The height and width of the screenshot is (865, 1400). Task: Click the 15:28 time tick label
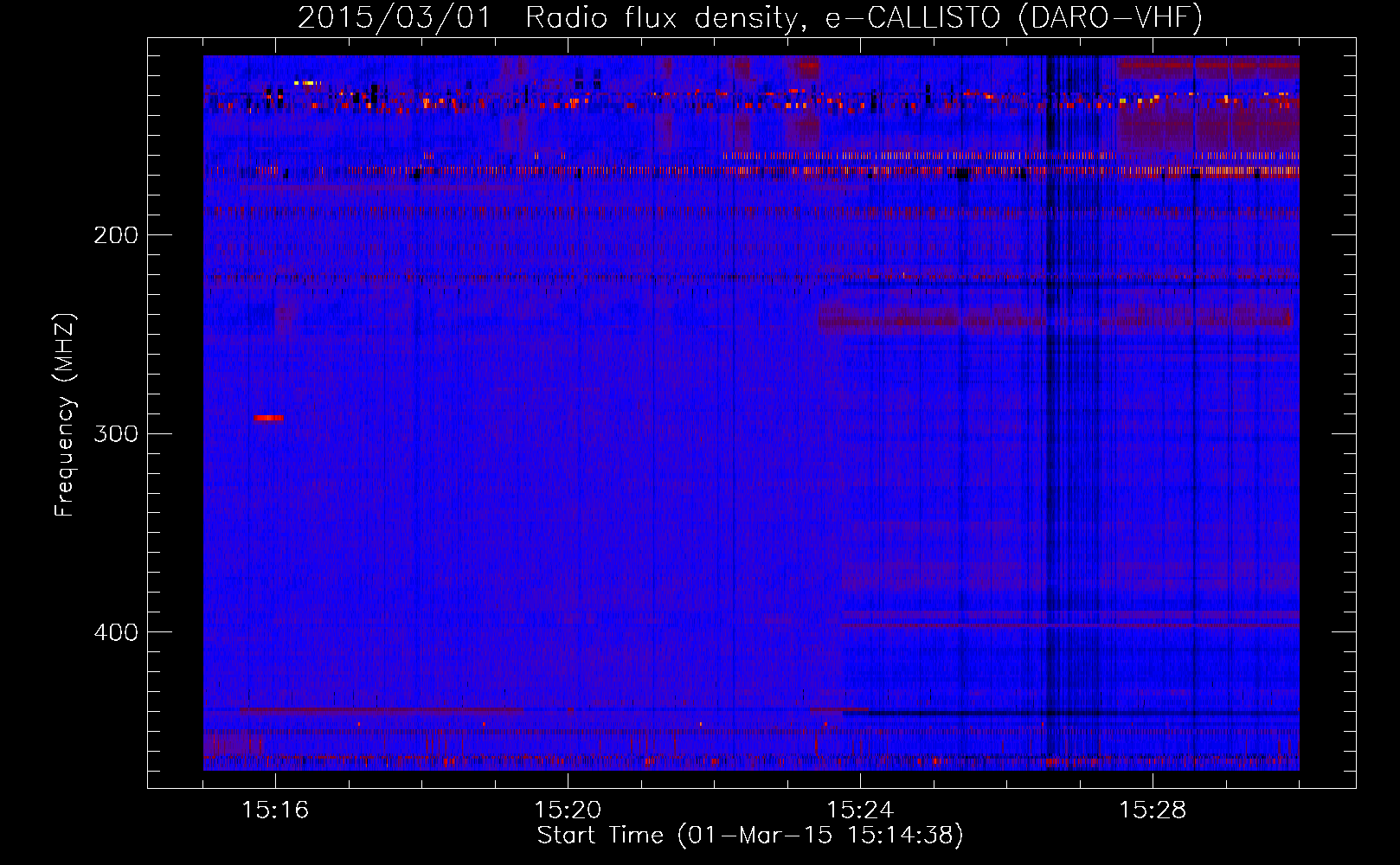click(1153, 811)
